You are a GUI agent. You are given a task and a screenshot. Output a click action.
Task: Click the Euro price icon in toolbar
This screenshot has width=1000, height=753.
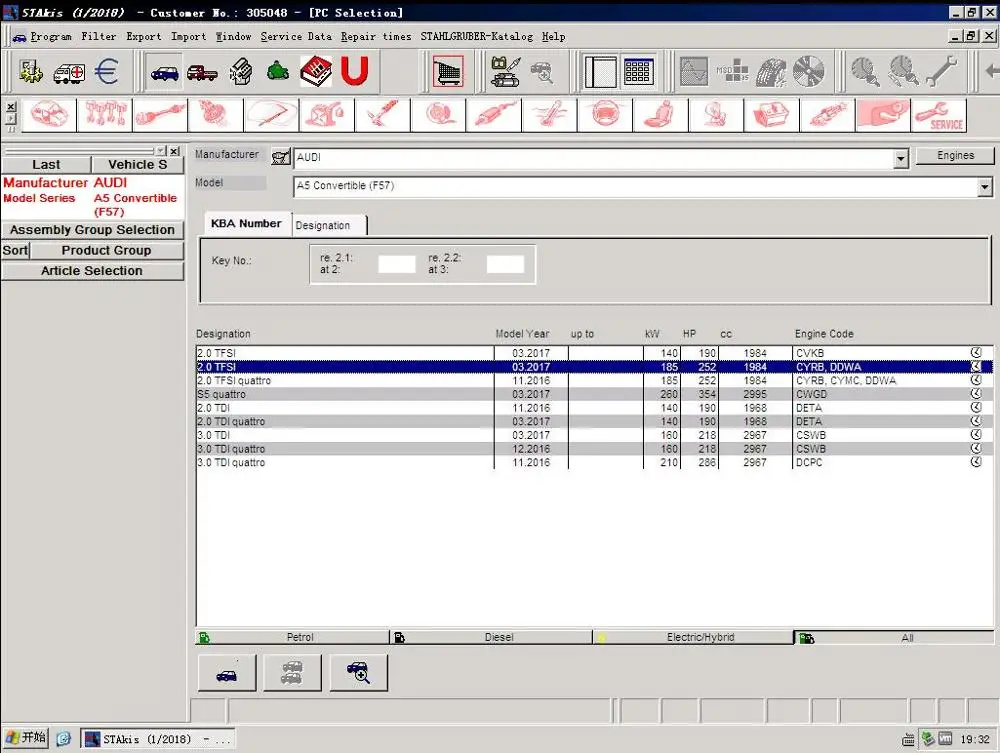pos(106,72)
